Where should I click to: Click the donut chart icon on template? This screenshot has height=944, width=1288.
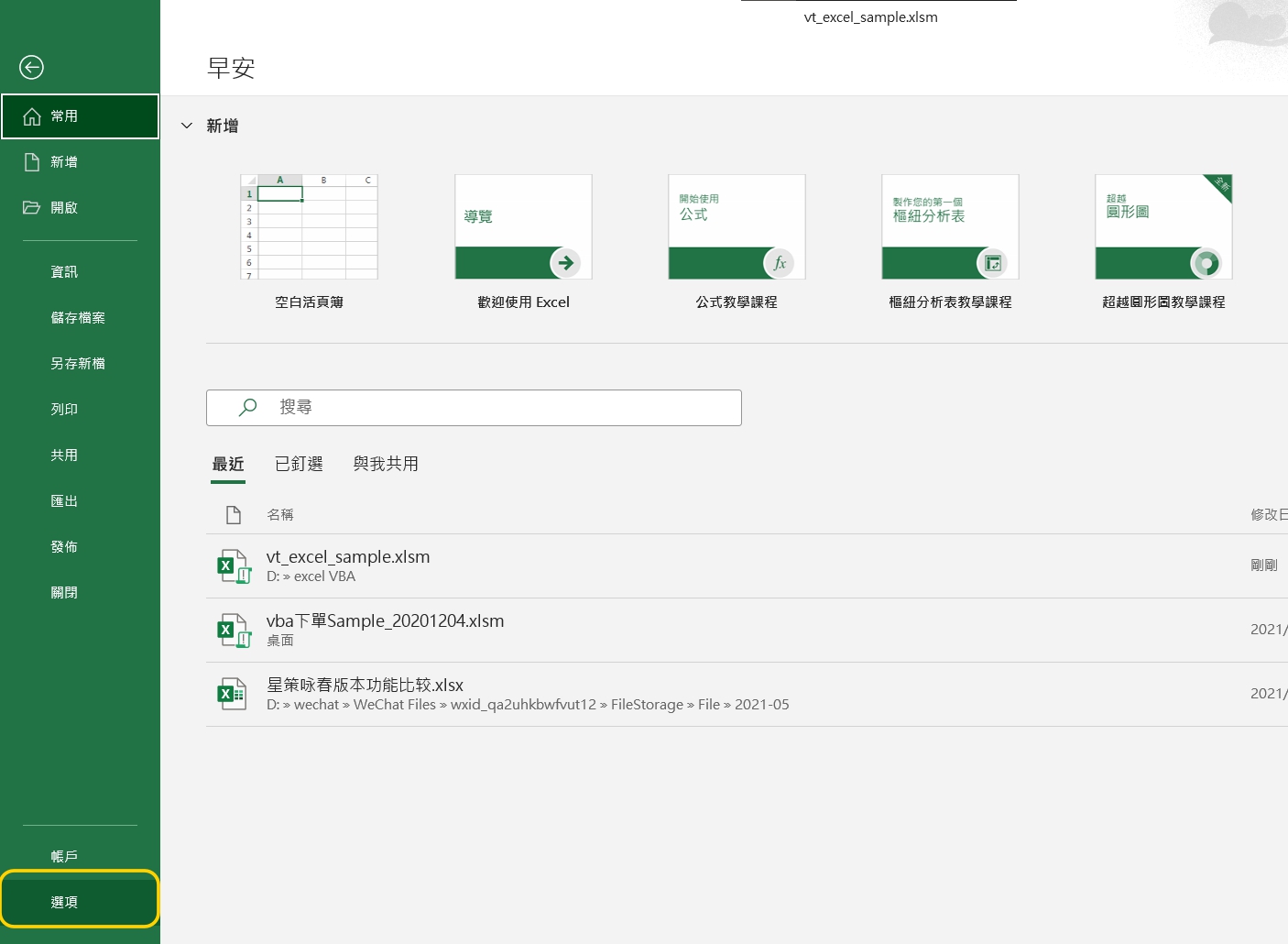1206,263
